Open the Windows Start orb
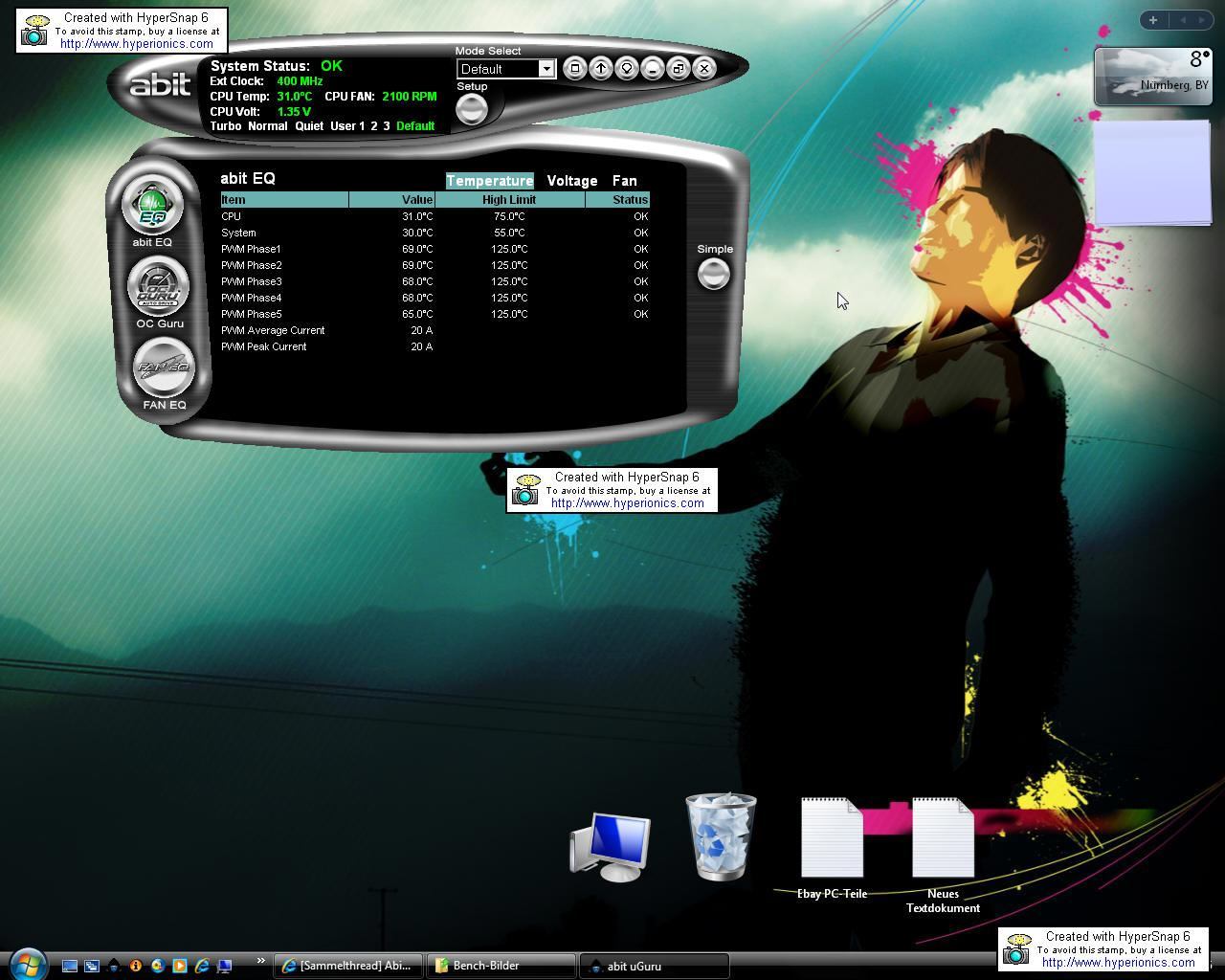This screenshot has height=980, width=1225. 27,965
